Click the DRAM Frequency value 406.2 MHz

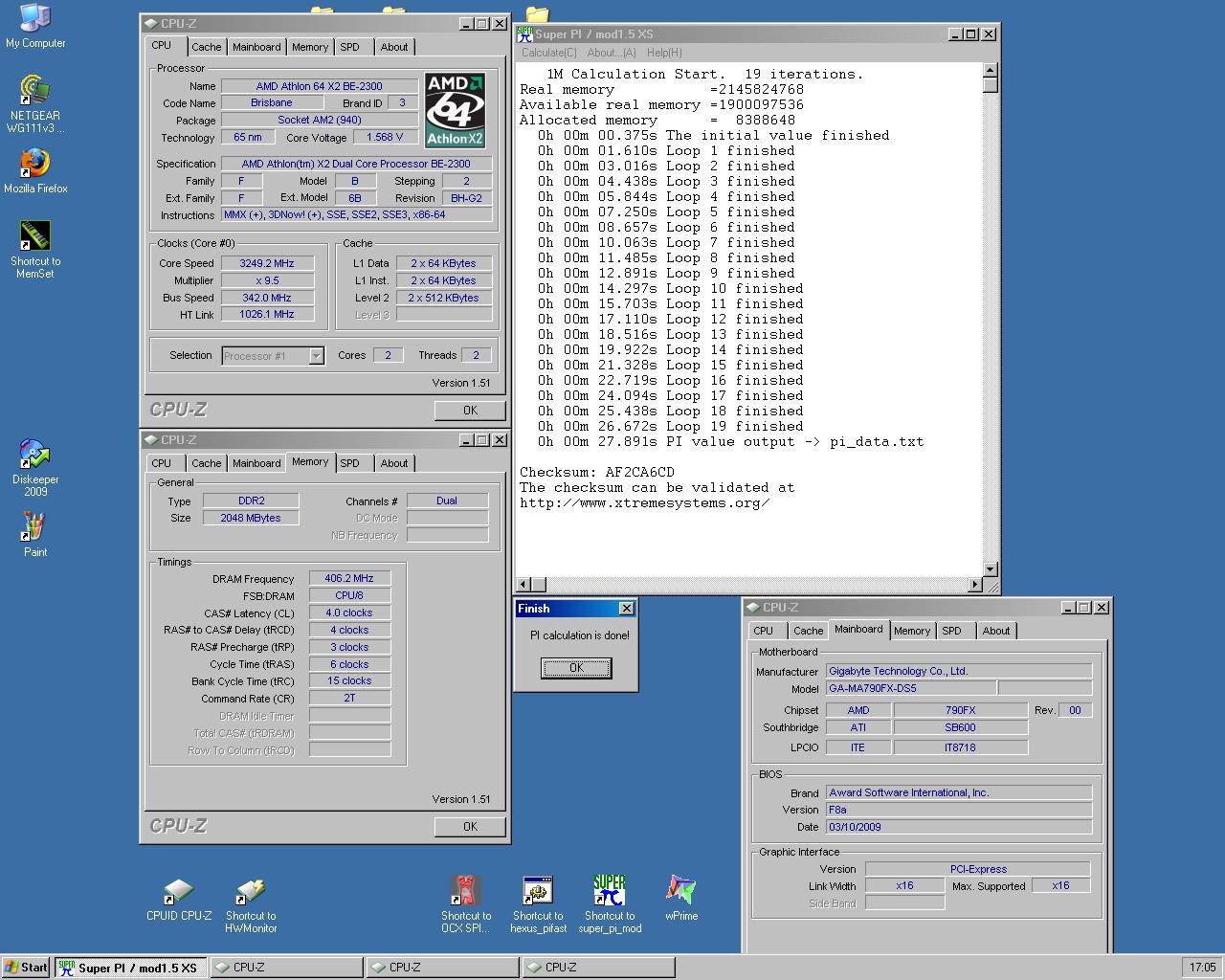(x=349, y=578)
